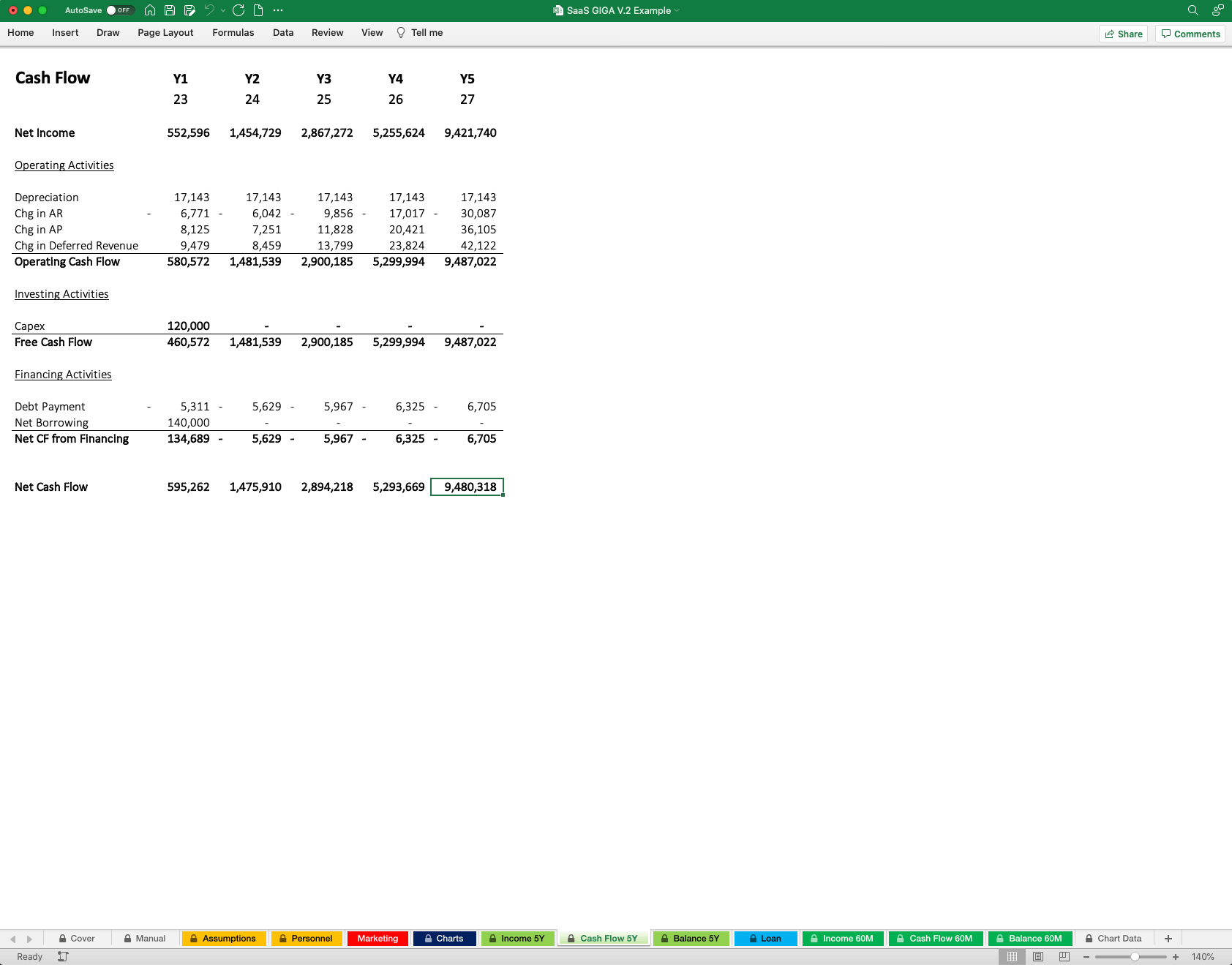Open the View ribbon tab
Viewport: 1232px width, 965px height.
(372, 33)
